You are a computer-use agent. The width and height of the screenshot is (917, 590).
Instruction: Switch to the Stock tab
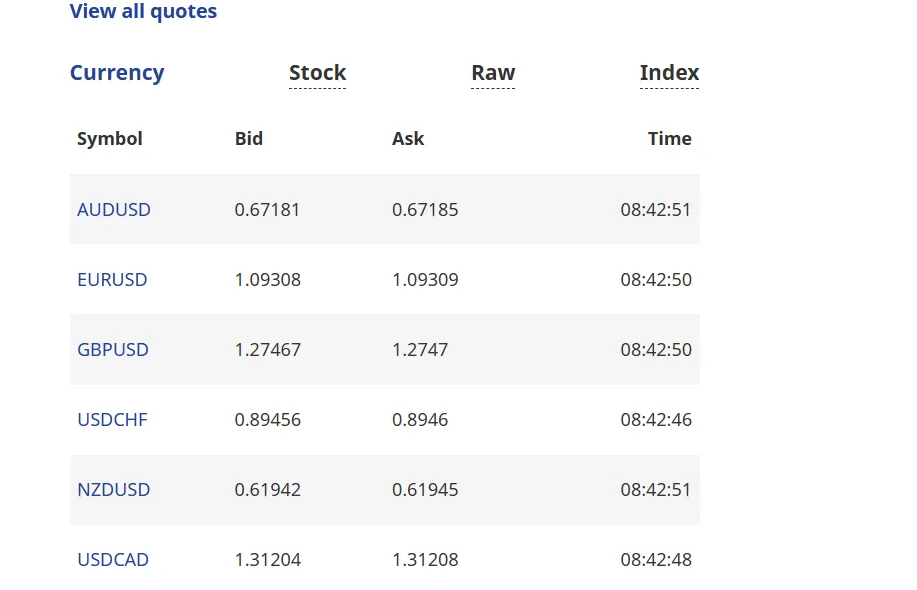[318, 73]
